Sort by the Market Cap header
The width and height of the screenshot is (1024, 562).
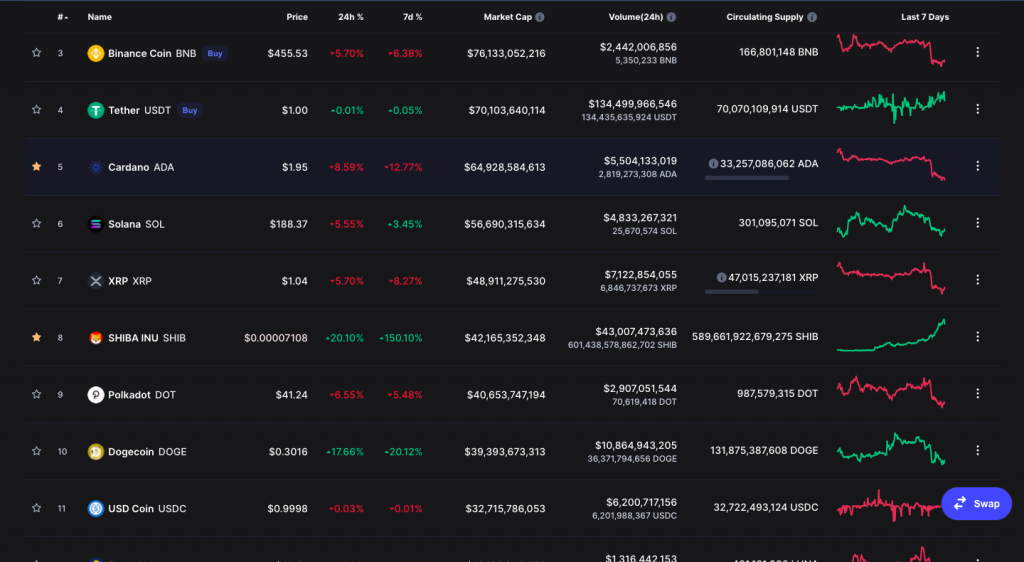(x=507, y=17)
